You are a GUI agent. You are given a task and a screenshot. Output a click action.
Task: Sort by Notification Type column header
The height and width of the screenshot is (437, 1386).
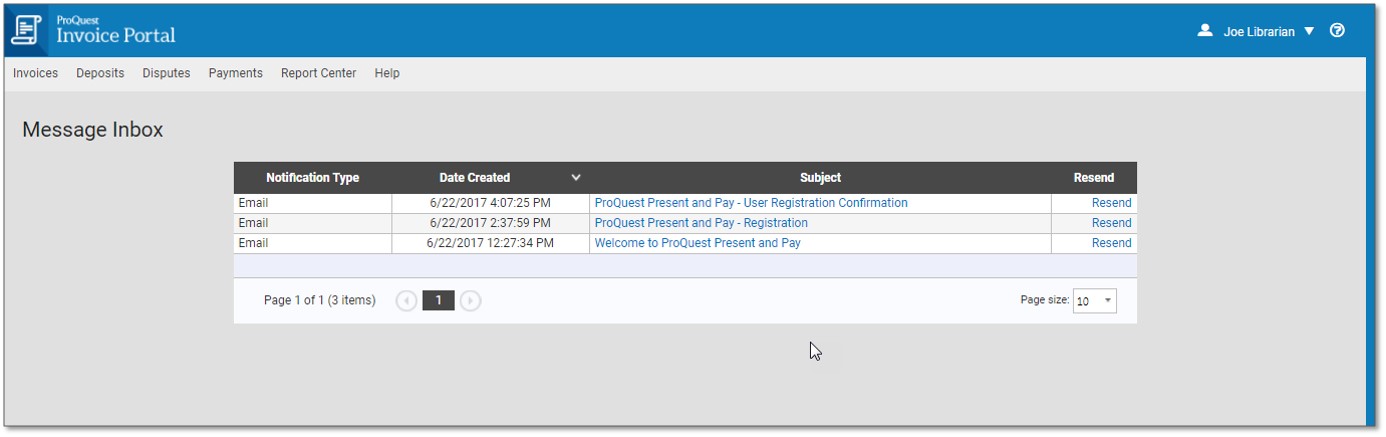click(x=312, y=178)
